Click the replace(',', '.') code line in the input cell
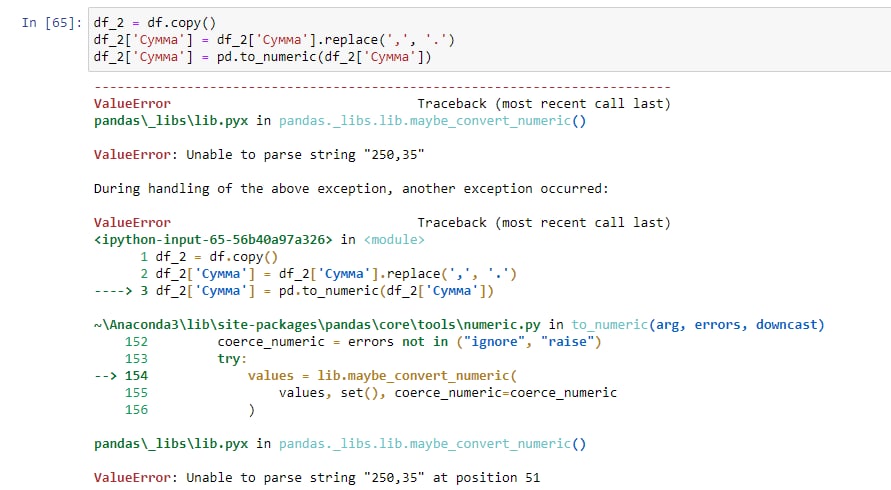The height and width of the screenshot is (490, 891). pos(274,40)
